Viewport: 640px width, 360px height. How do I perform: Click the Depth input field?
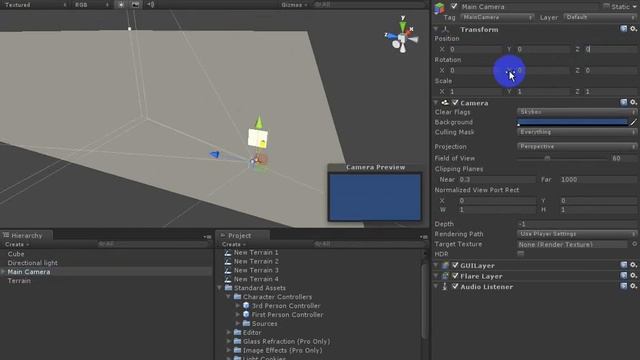(577, 224)
